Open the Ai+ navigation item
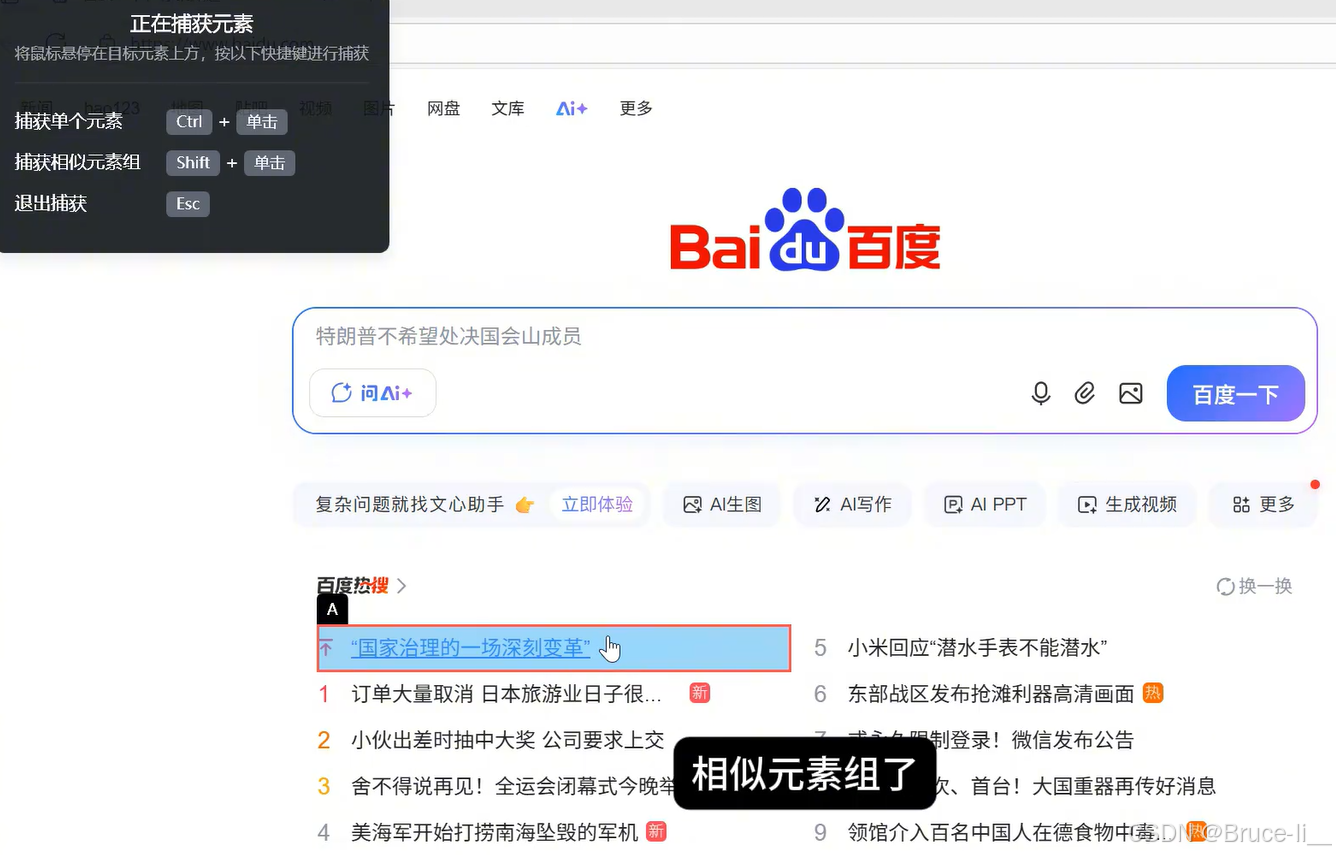This screenshot has width=1336, height=855. click(x=572, y=108)
